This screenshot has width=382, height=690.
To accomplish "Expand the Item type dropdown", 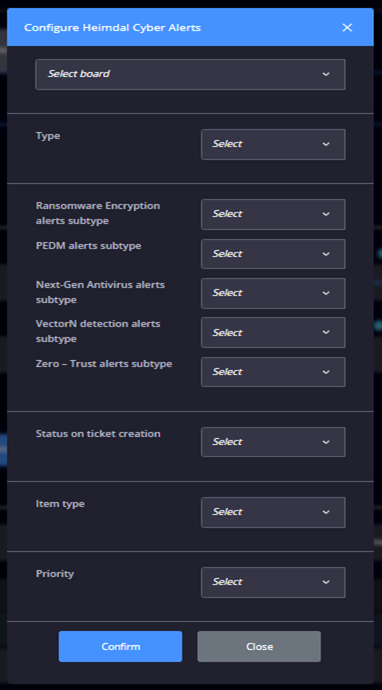I will pos(273,512).
